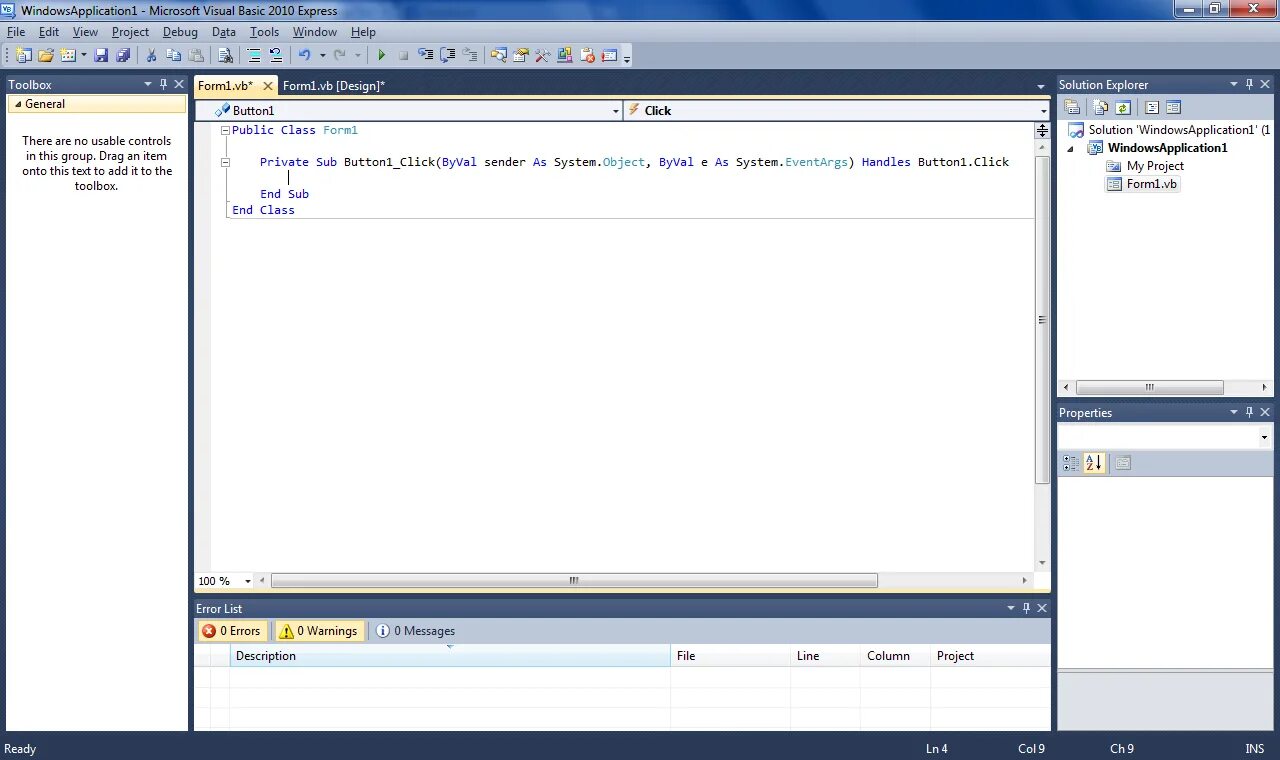Screen dimensions: 1280x760
Task: Open the Click method name dropdown
Action: [1043, 111]
